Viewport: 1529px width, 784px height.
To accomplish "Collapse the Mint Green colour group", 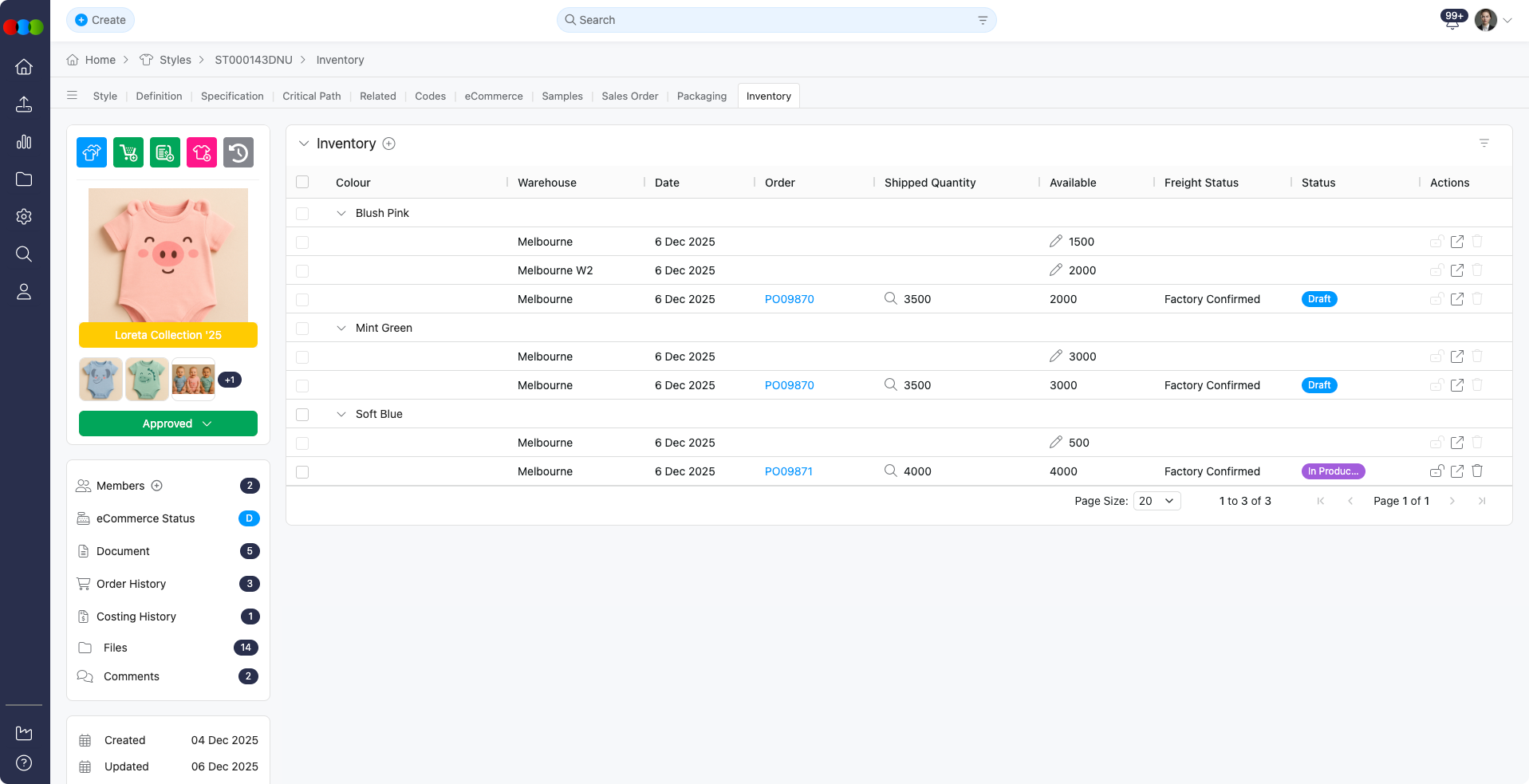I will (x=341, y=329).
